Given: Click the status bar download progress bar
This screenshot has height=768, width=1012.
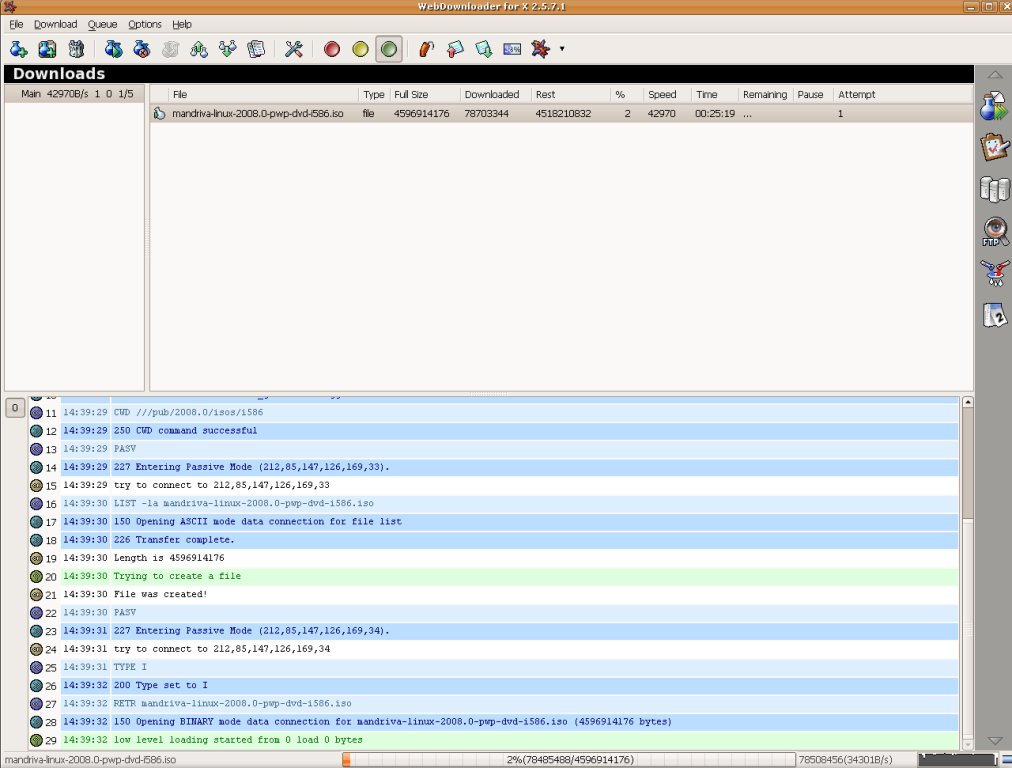Looking at the screenshot, I should [x=569, y=760].
